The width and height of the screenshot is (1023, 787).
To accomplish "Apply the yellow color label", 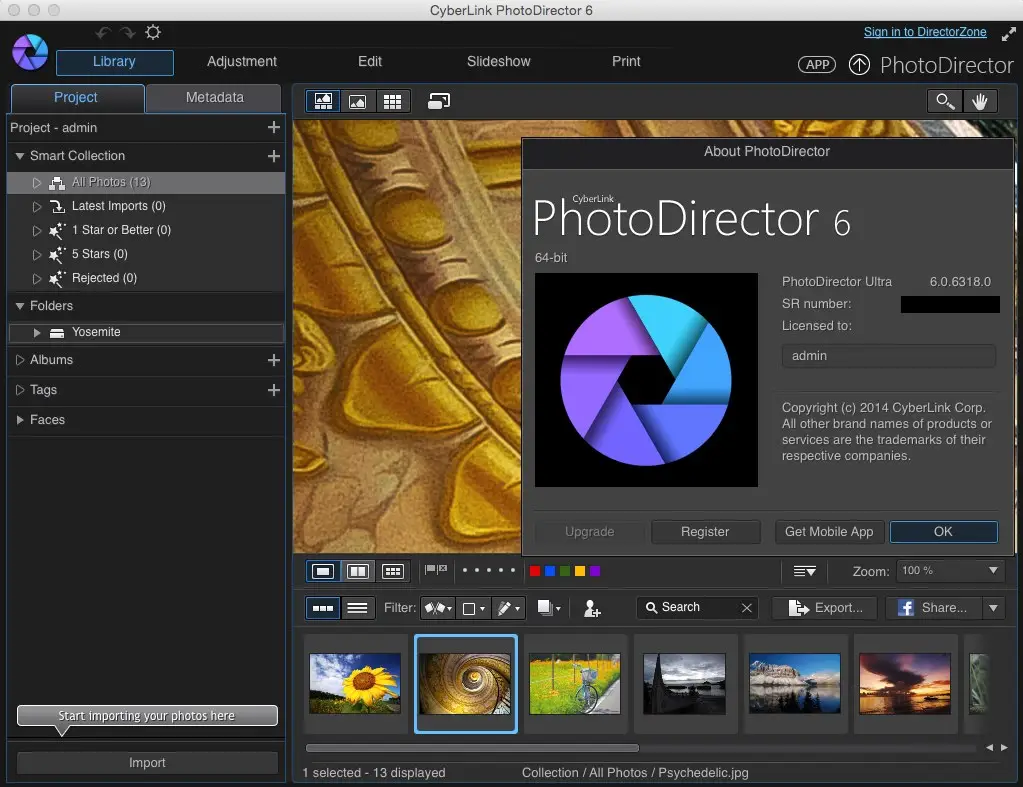I will pyautogui.click(x=580, y=571).
